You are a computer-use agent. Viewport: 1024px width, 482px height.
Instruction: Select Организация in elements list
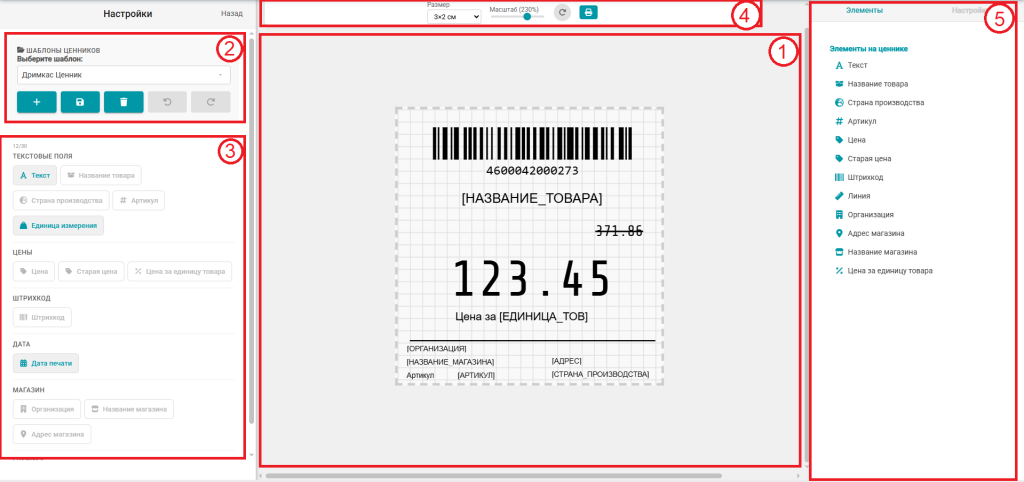(864, 214)
